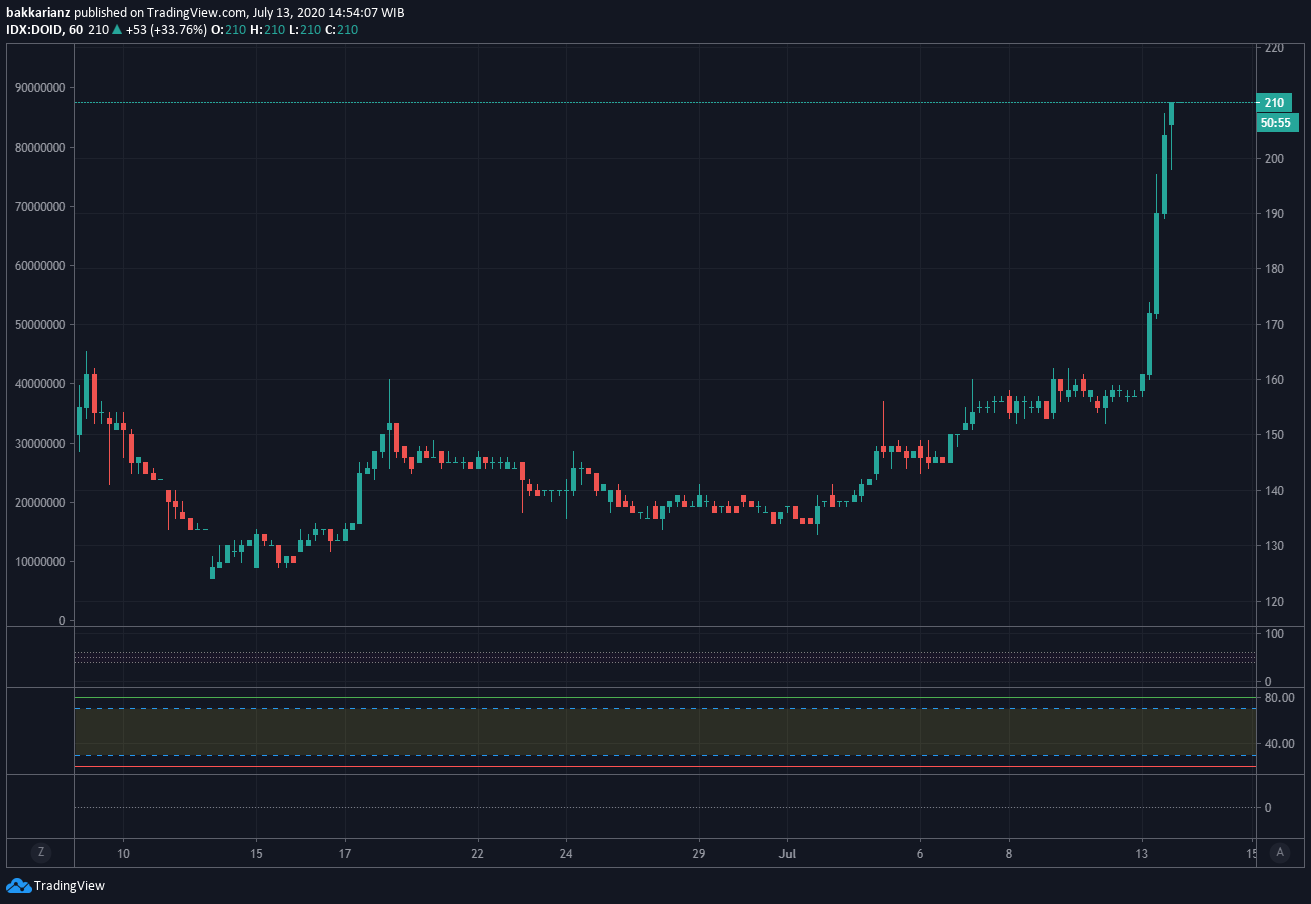The height and width of the screenshot is (904, 1311).
Task: Click the C:210 close value
Action: click(341, 29)
